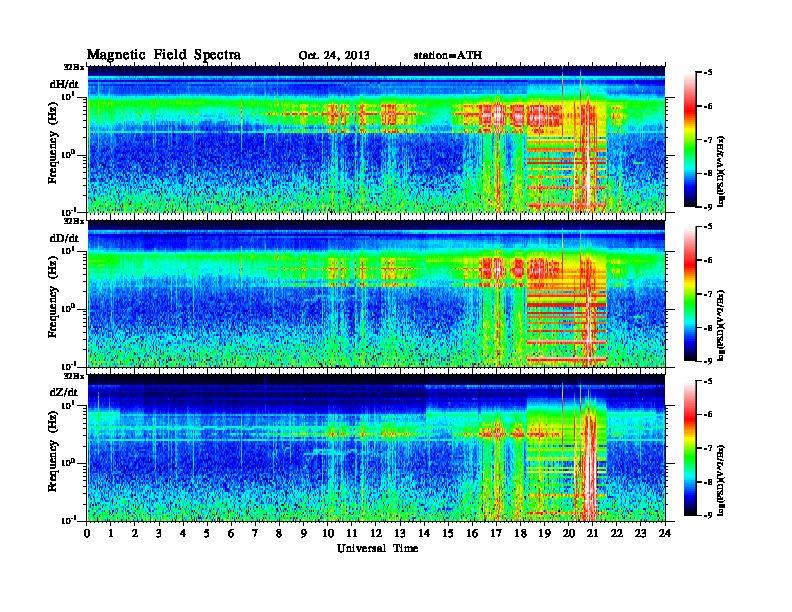Click the 32Hz label atop the dH/dt panel
792x612 pixels.
pyautogui.click(x=73, y=67)
